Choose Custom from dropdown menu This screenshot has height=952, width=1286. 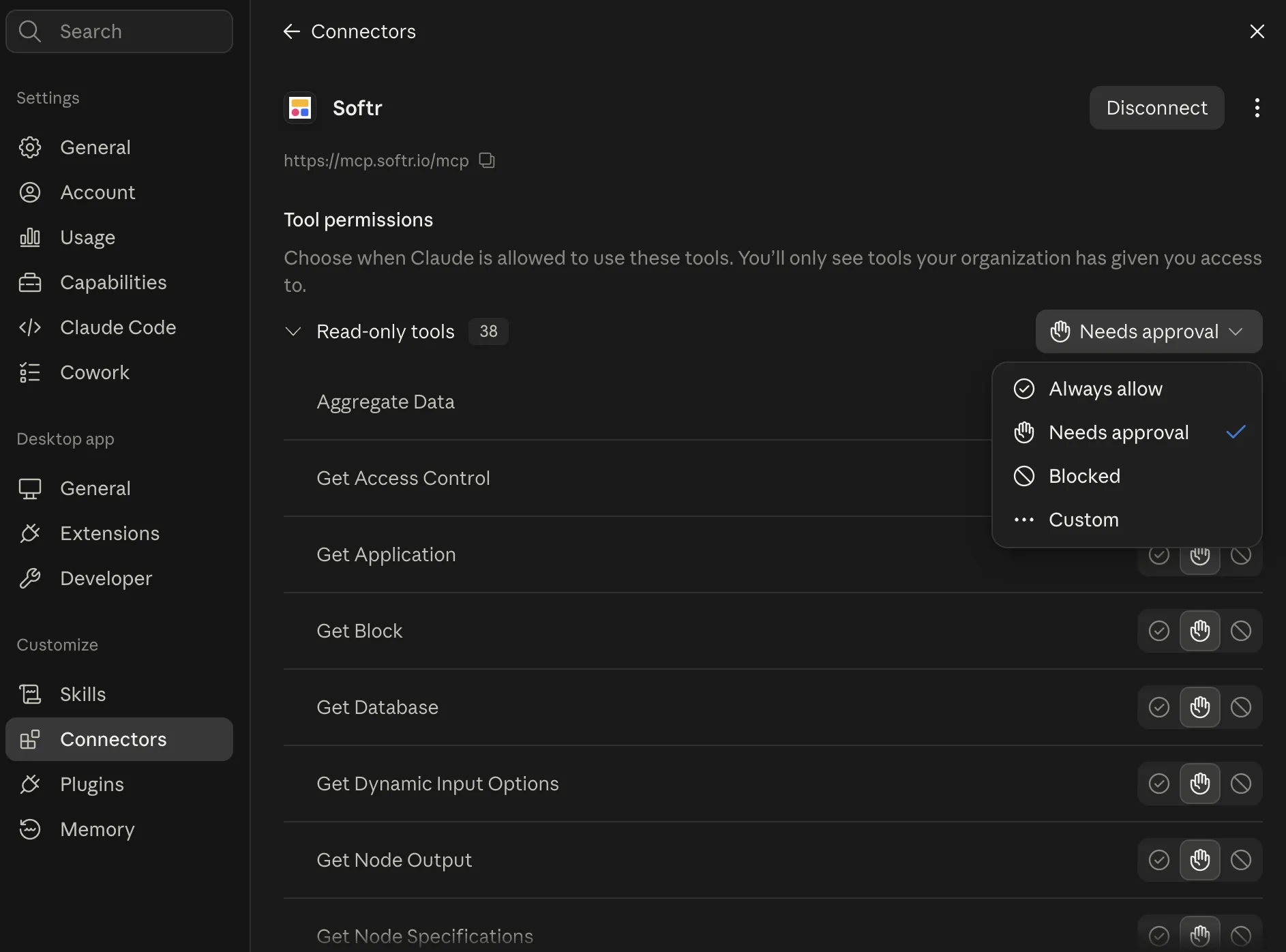click(x=1127, y=520)
